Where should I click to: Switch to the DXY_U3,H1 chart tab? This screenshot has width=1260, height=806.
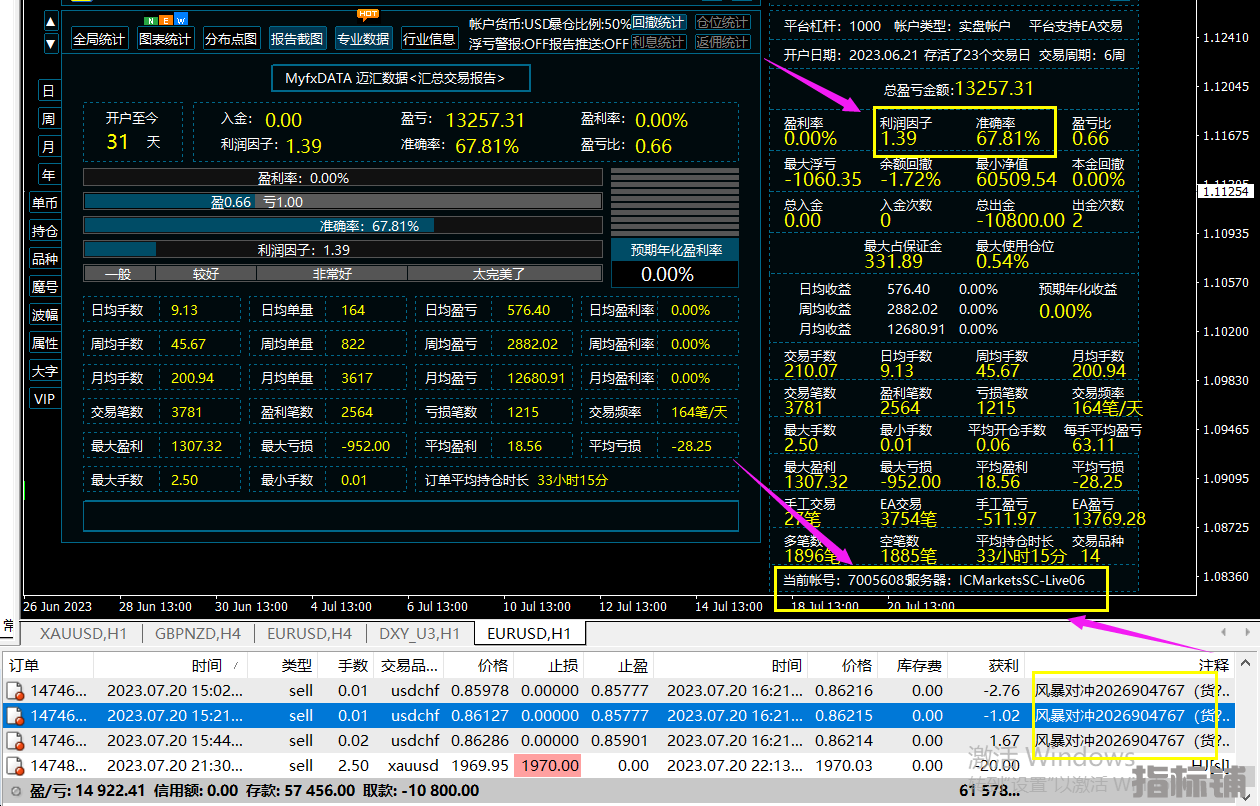[419, 633]
